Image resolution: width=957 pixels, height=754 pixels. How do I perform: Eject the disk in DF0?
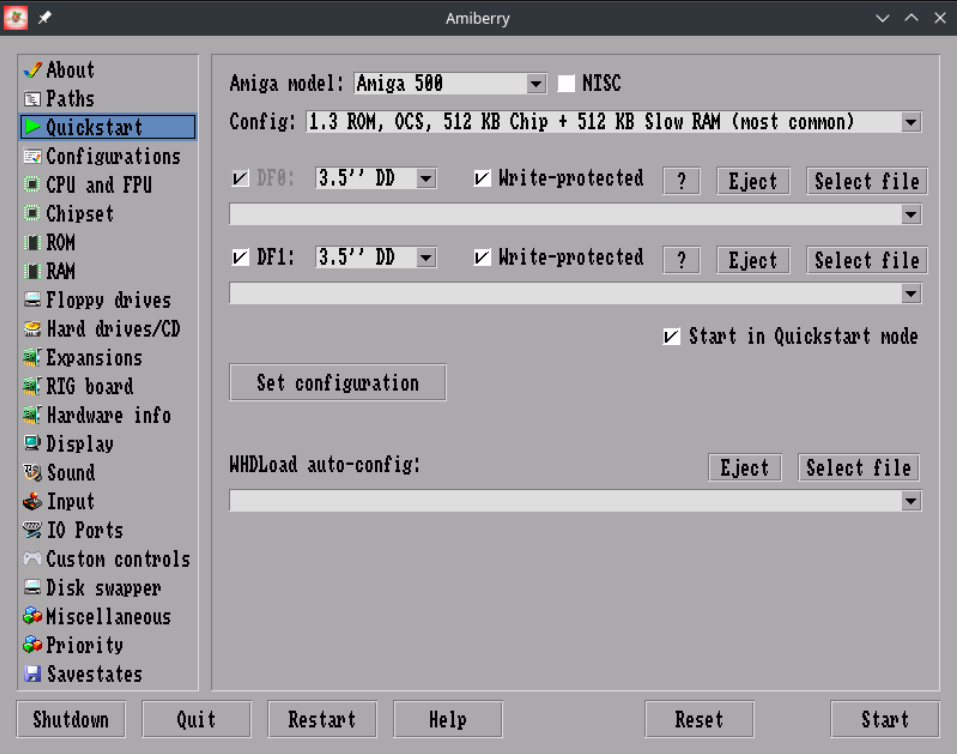pyautogui.click(x=753, y=181)
